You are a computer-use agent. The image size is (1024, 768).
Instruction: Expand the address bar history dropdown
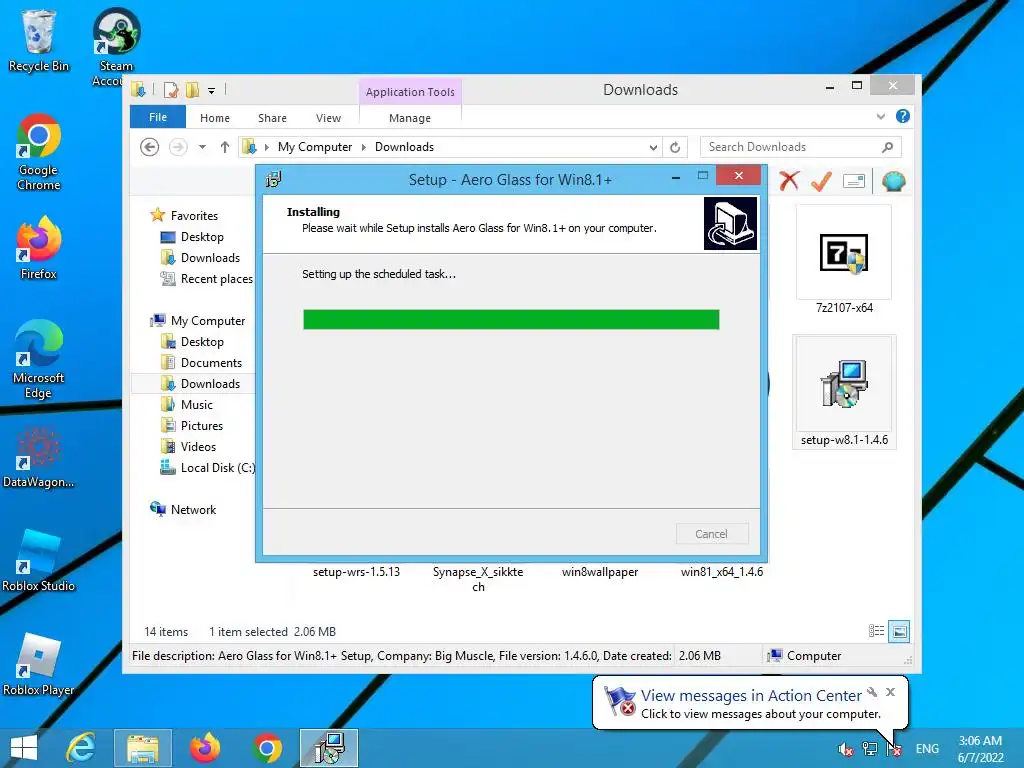653,148
